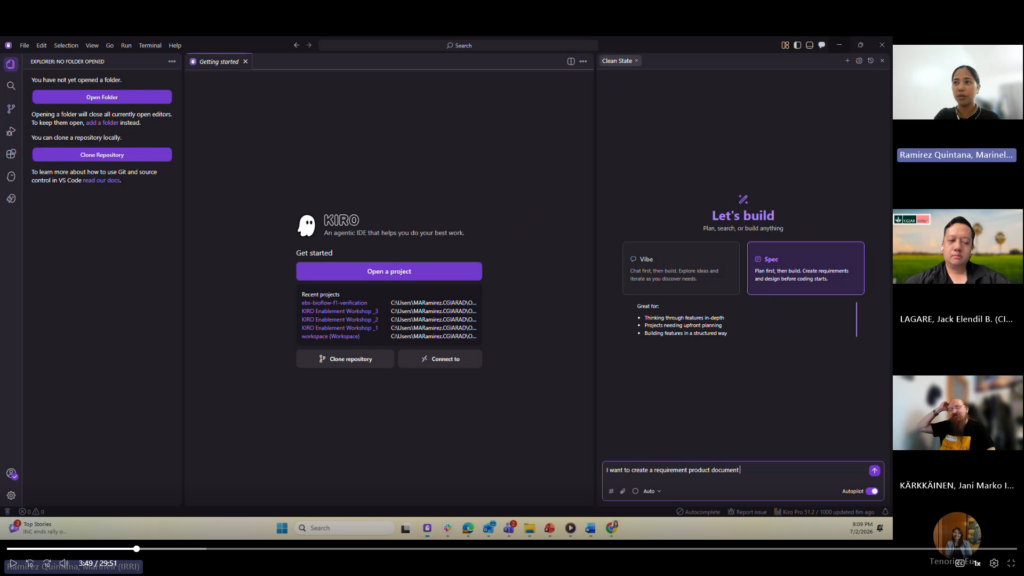The width and height of the screenshot is (1024, 576).
Task: Click the Autocomplete status bar item
Action: 698,512
